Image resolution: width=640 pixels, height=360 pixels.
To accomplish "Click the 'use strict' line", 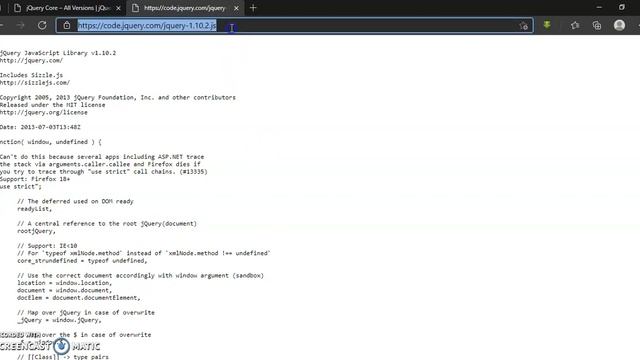I will pyautogui.click(x=21, y=187).
